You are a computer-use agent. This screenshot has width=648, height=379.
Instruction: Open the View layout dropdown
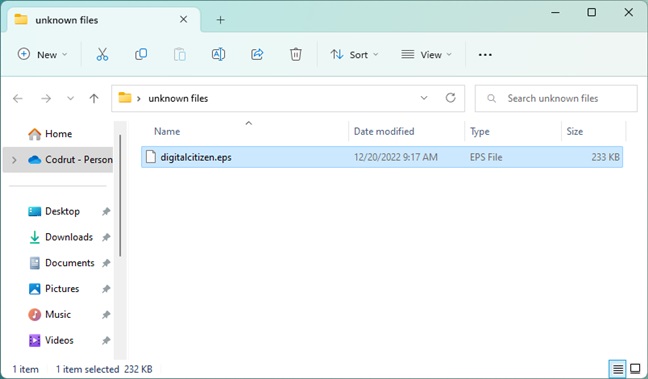[x=426, y=55]
